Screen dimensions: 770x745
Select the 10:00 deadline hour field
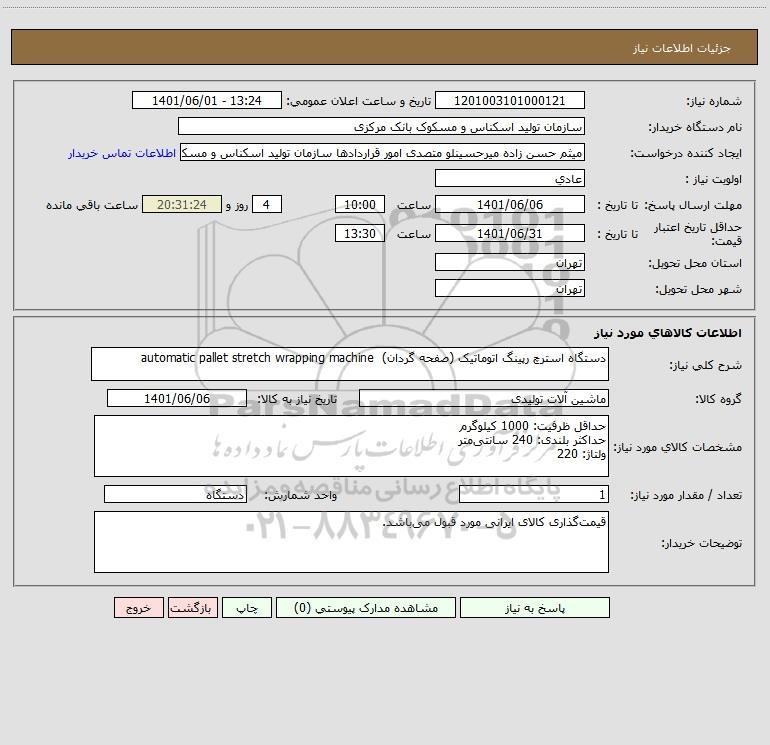(x=359, y=205)
